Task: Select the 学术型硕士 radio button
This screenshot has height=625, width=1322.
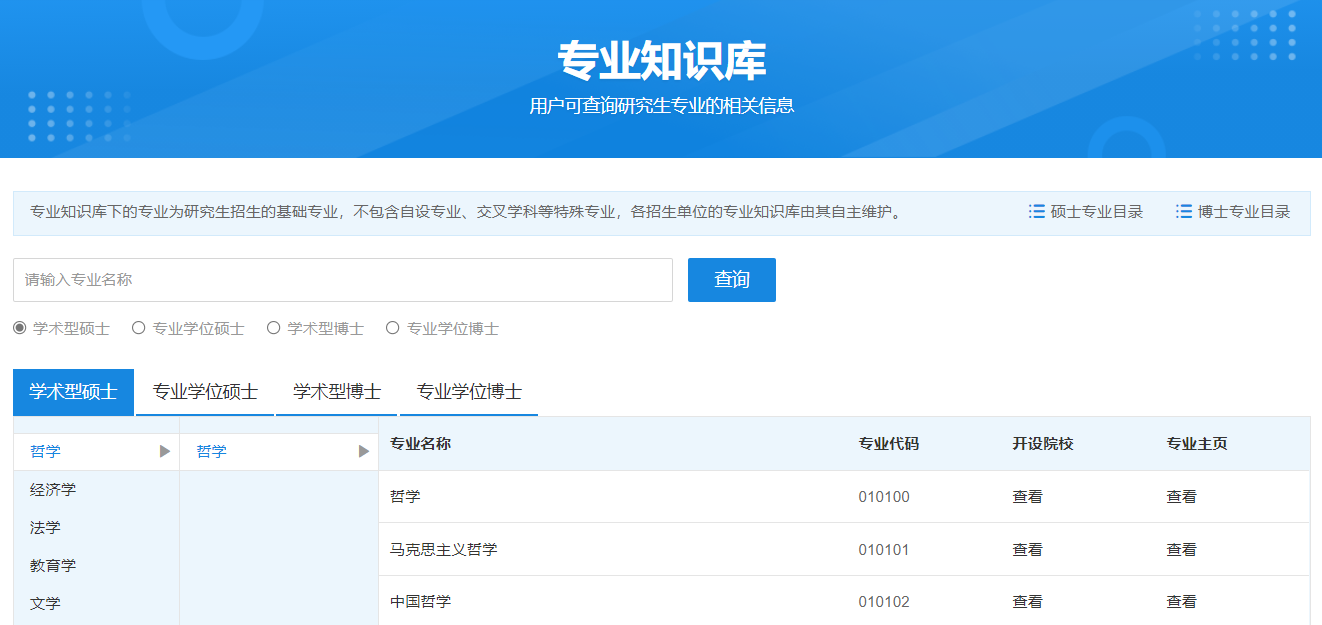Action: click(20, 326)
